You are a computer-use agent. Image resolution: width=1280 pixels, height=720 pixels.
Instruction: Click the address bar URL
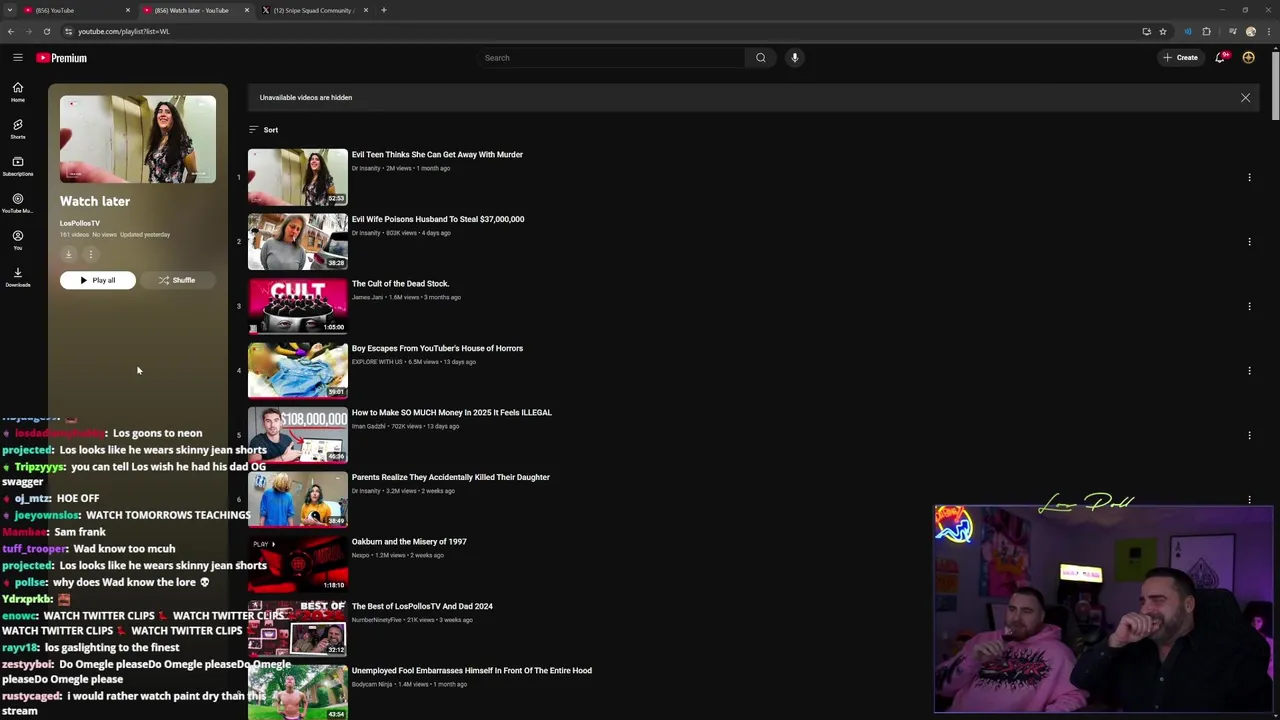click(124, 31)
